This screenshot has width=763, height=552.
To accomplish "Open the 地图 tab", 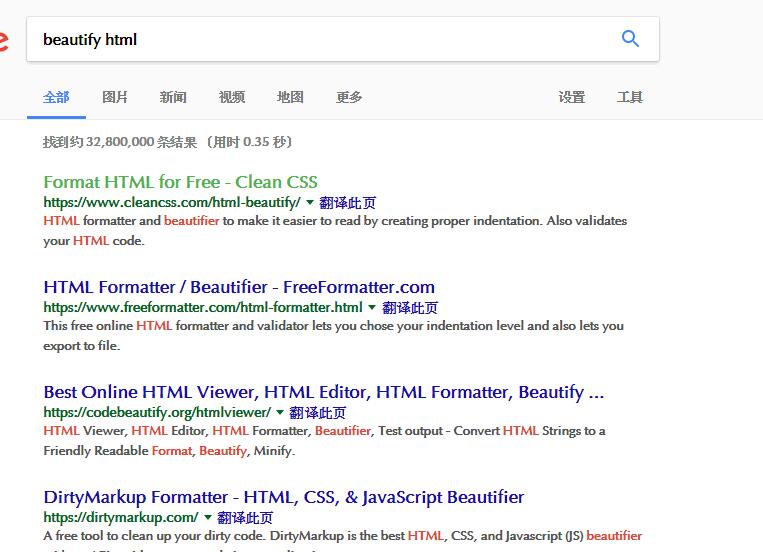I will [x=290, y=97].
